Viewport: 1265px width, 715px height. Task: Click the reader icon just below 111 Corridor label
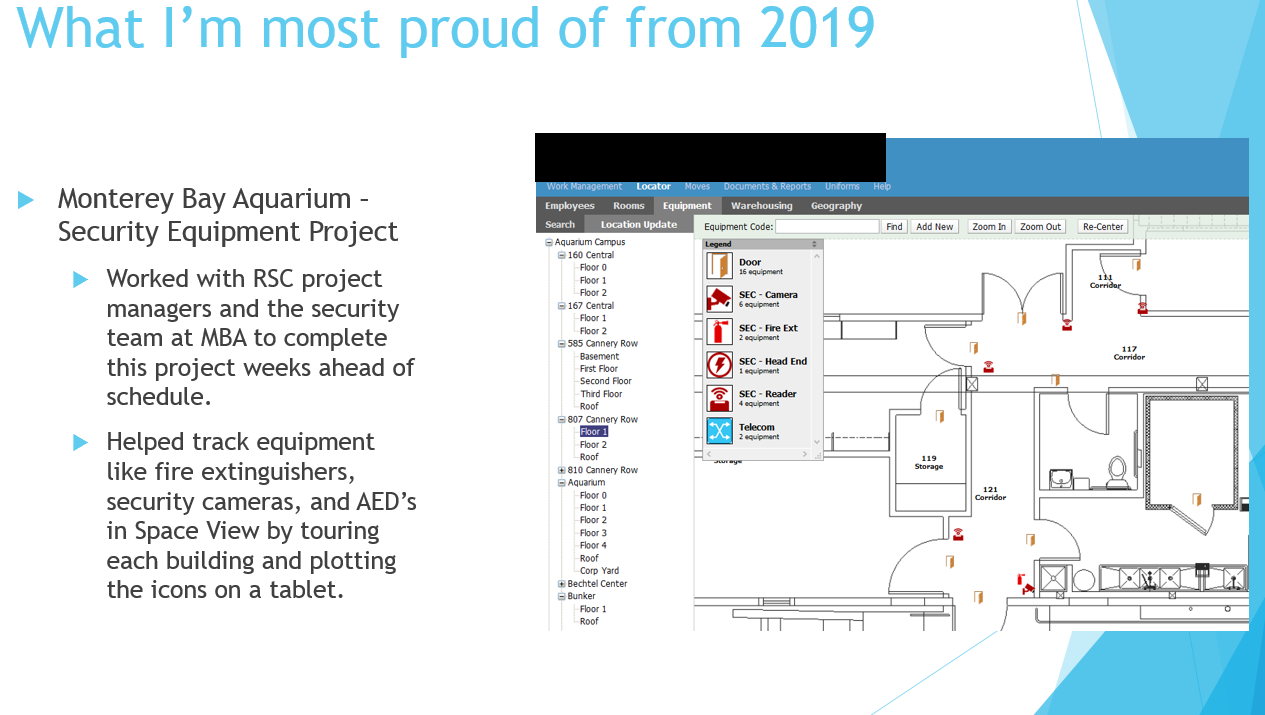(1142, 306)
